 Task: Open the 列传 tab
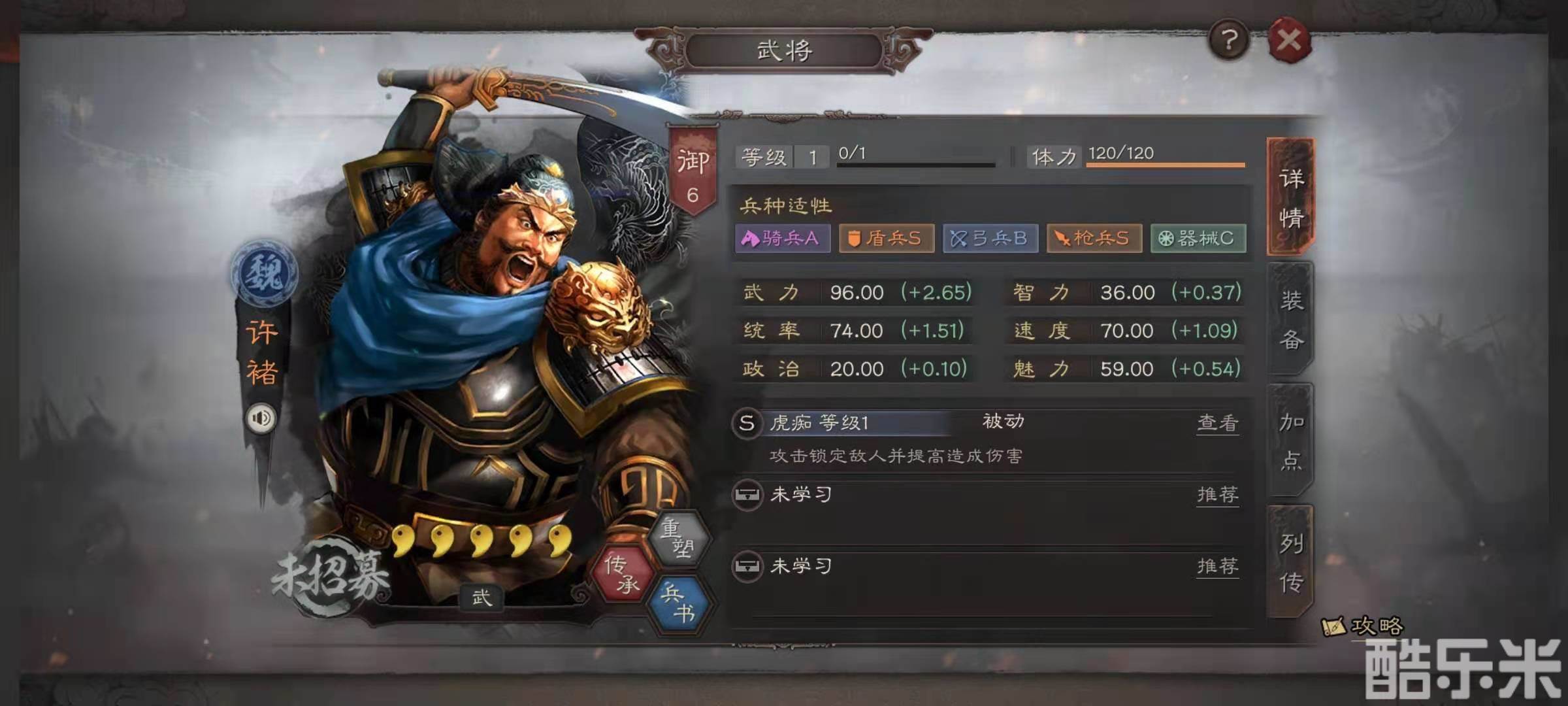1291,562
